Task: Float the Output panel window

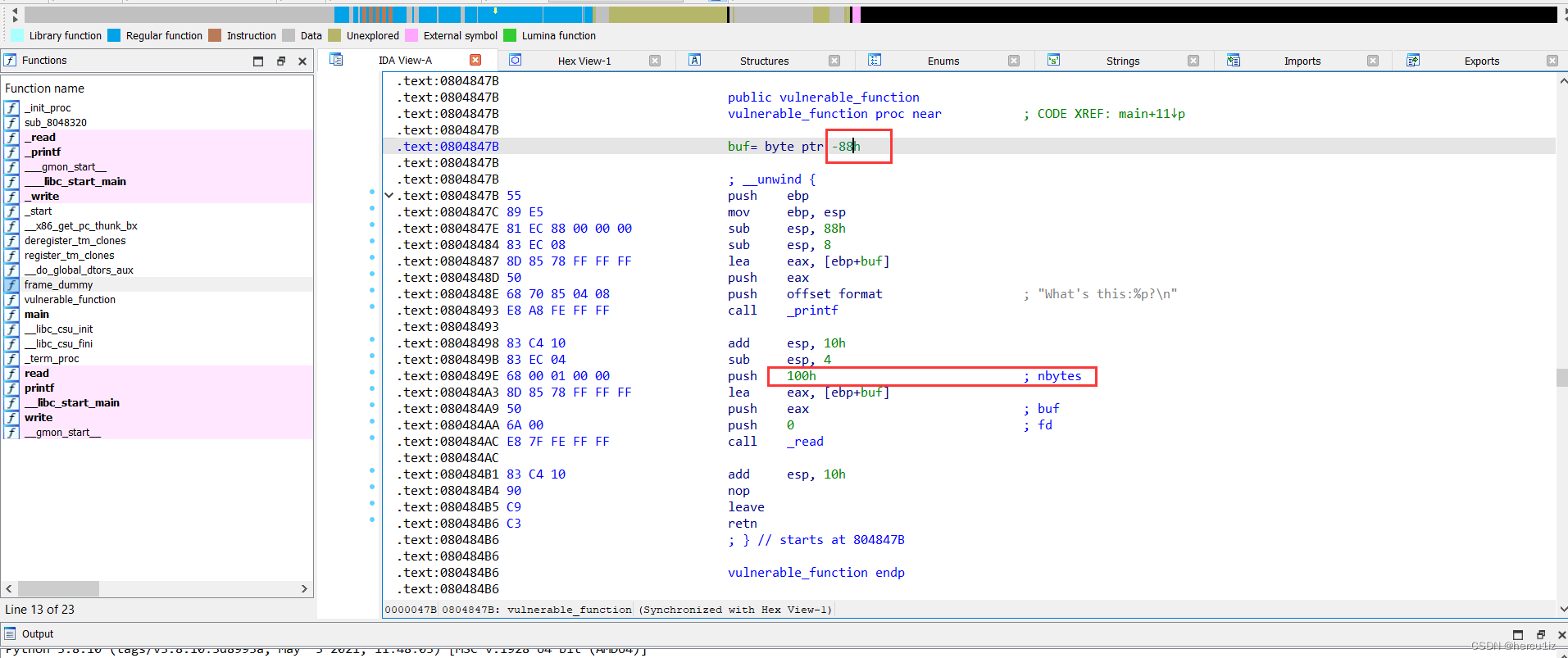Action: coord(1541,634)
